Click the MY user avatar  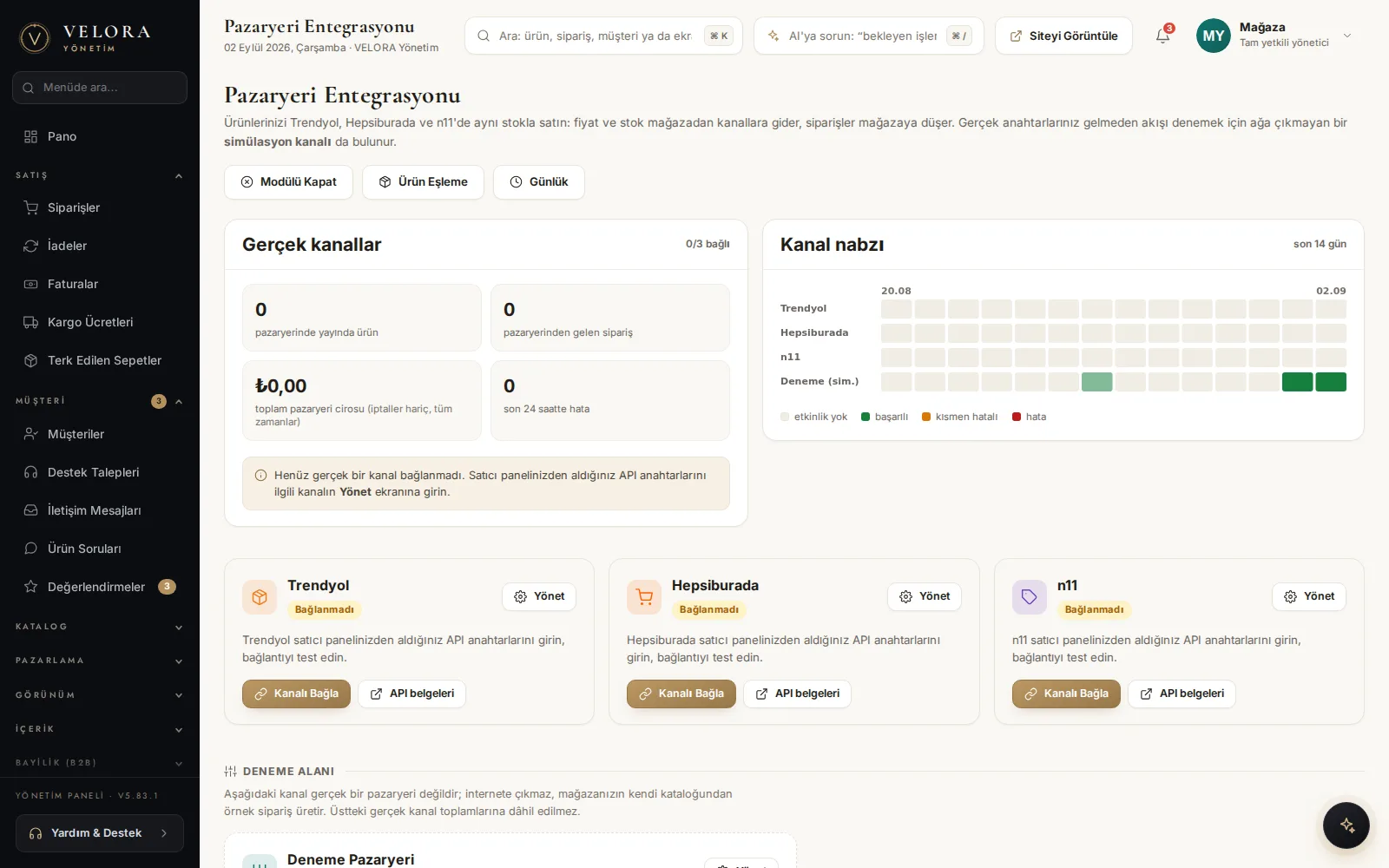(1214, 36)
